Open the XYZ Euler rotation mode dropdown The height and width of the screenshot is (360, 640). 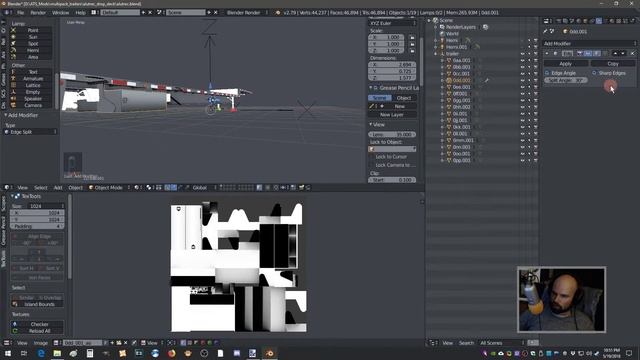click(392, 23)
